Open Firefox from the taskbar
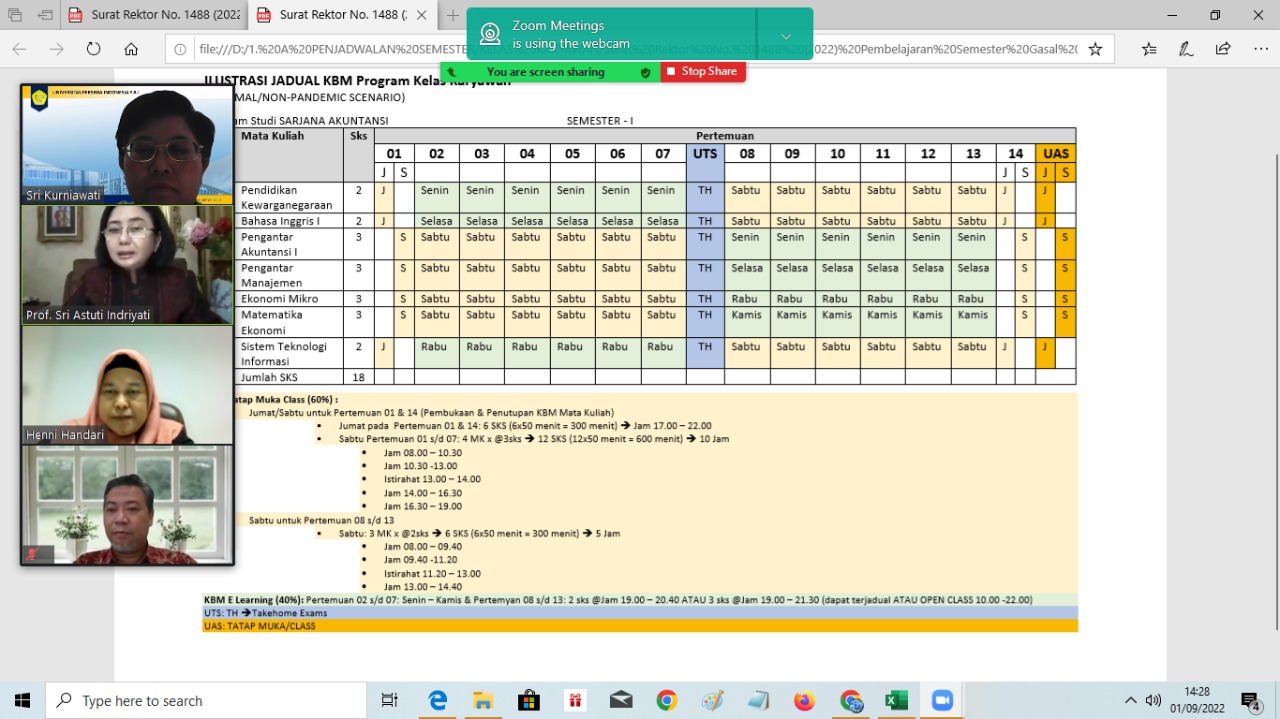Viewport: 1280px width, 719px height. point(804,700)
